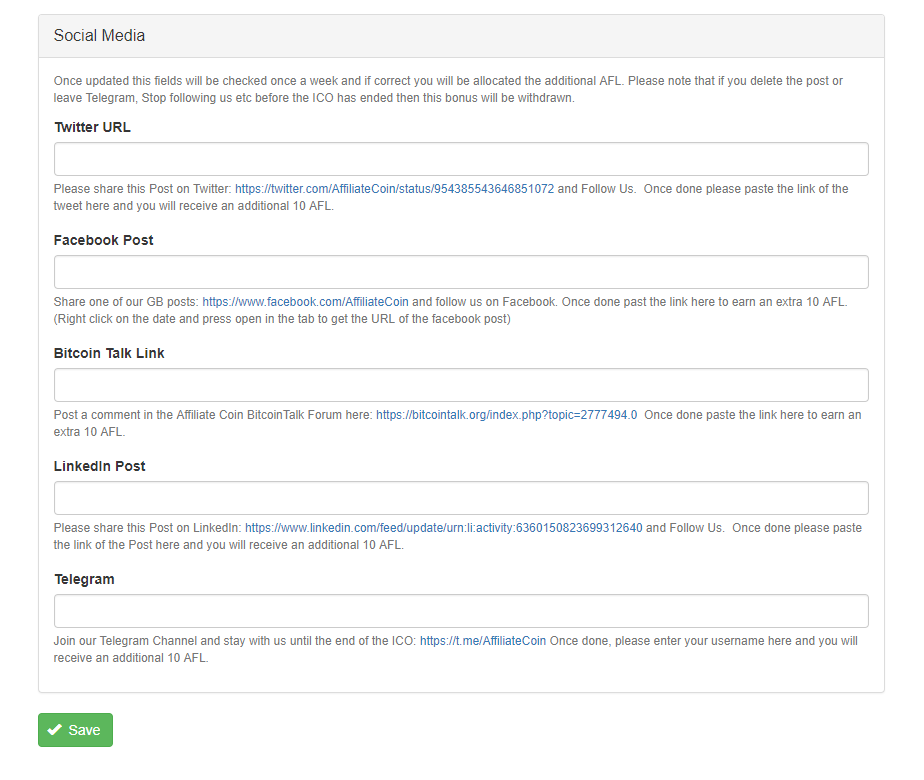The height and width of the screenshot is (780, 924).
Task: Click the Facebook Post field label
Action: [x=103, y=240]
